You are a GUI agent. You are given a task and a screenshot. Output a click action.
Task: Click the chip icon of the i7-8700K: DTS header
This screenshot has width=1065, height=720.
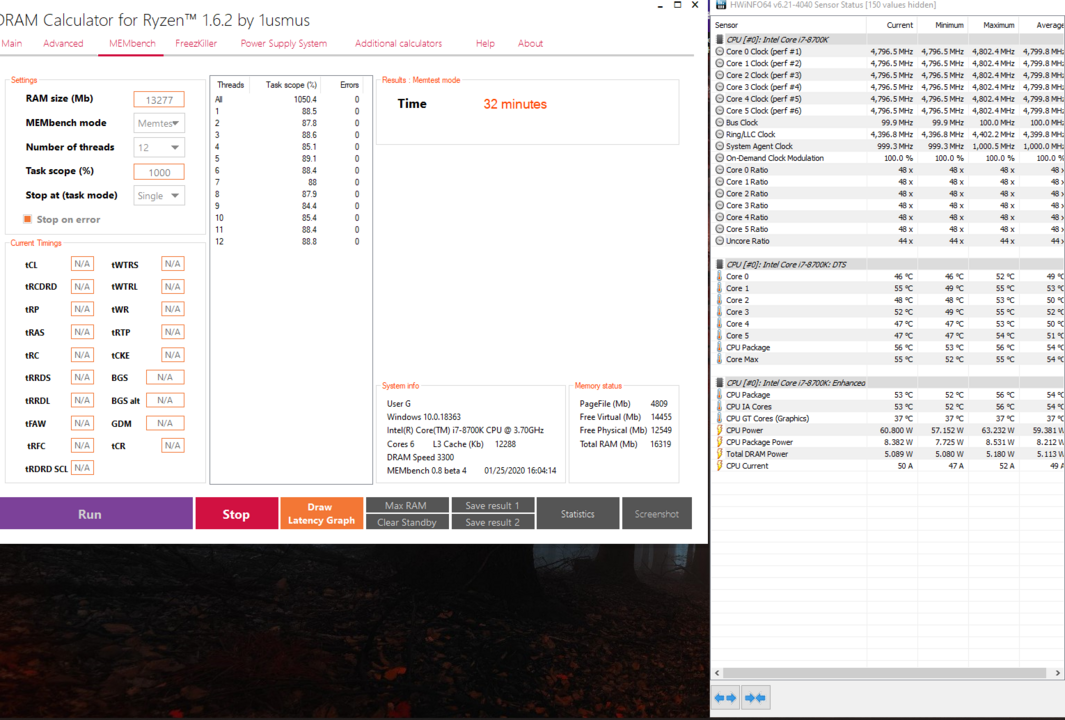[x=720, y=264]
